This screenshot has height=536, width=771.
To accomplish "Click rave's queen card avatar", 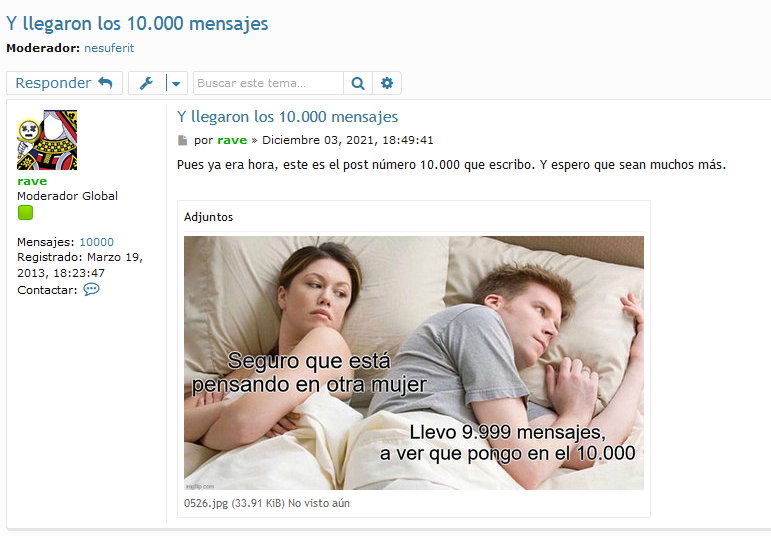I will (x=47, y=140).
